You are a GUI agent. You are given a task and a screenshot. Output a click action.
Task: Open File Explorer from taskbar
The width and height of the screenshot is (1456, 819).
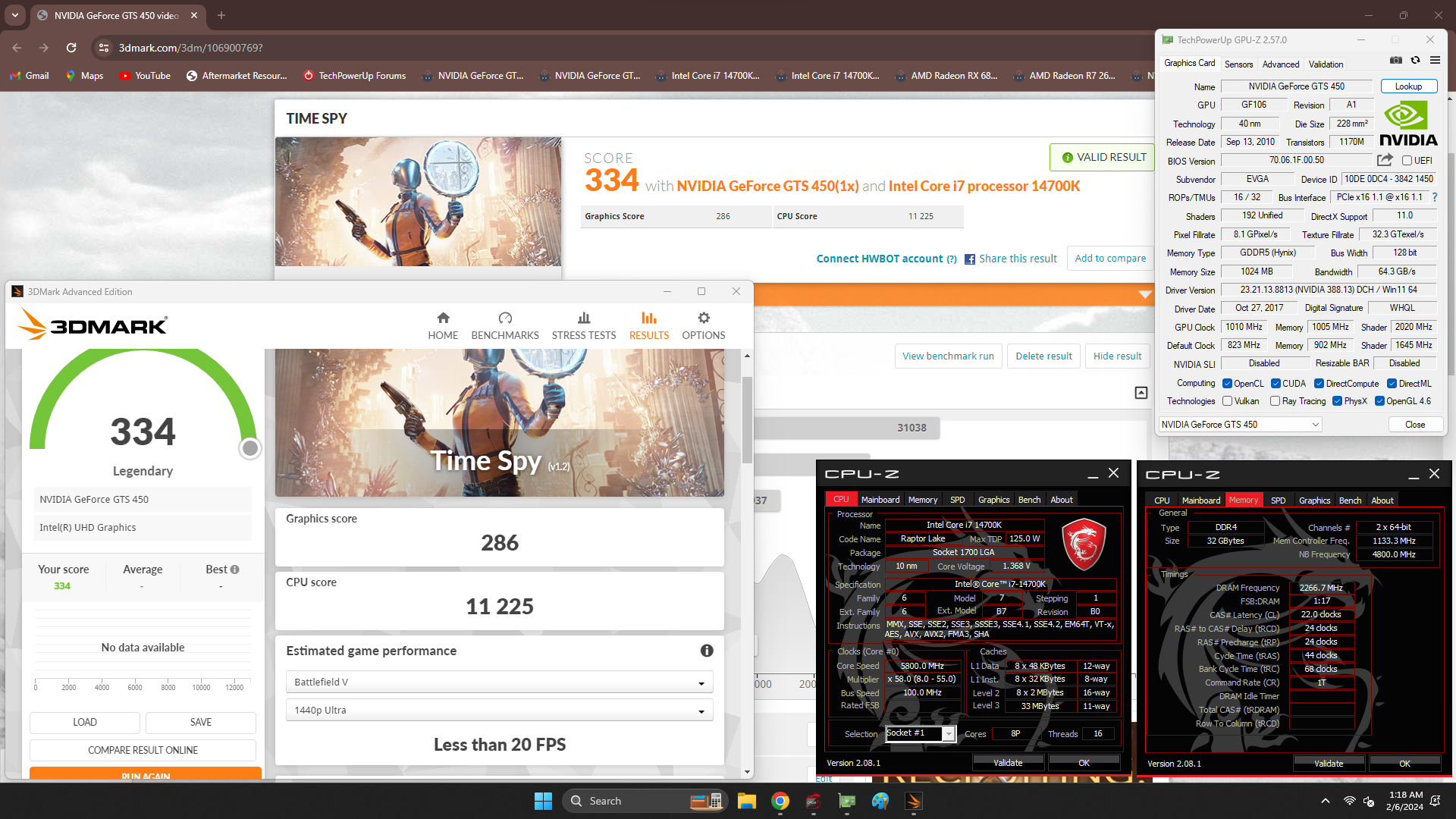(747, 801)
